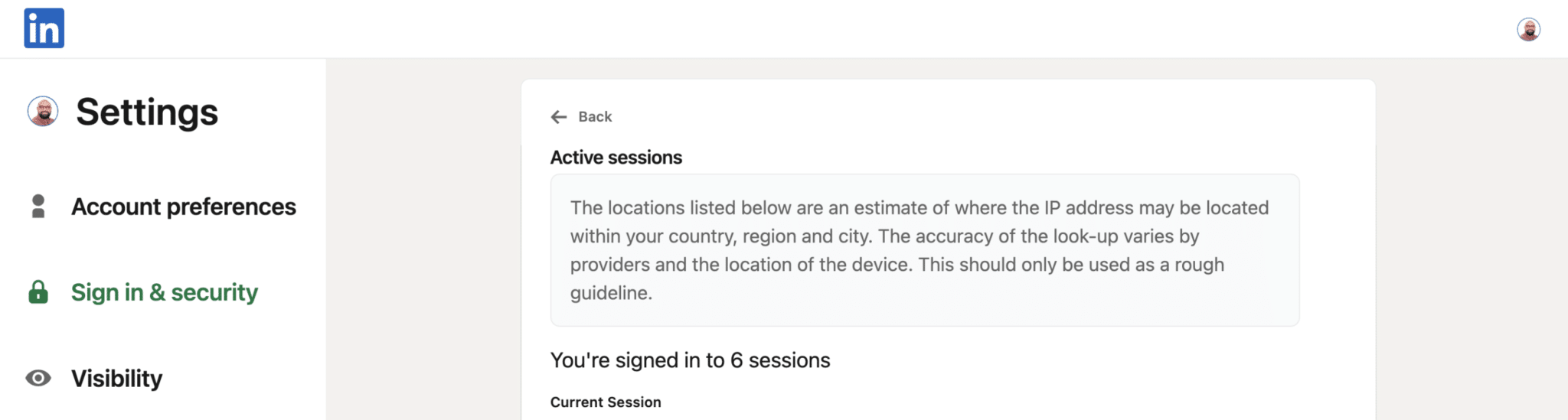Click the Account preferences person icon
This screenshot has width=1568, height=420.
(38, 207)
